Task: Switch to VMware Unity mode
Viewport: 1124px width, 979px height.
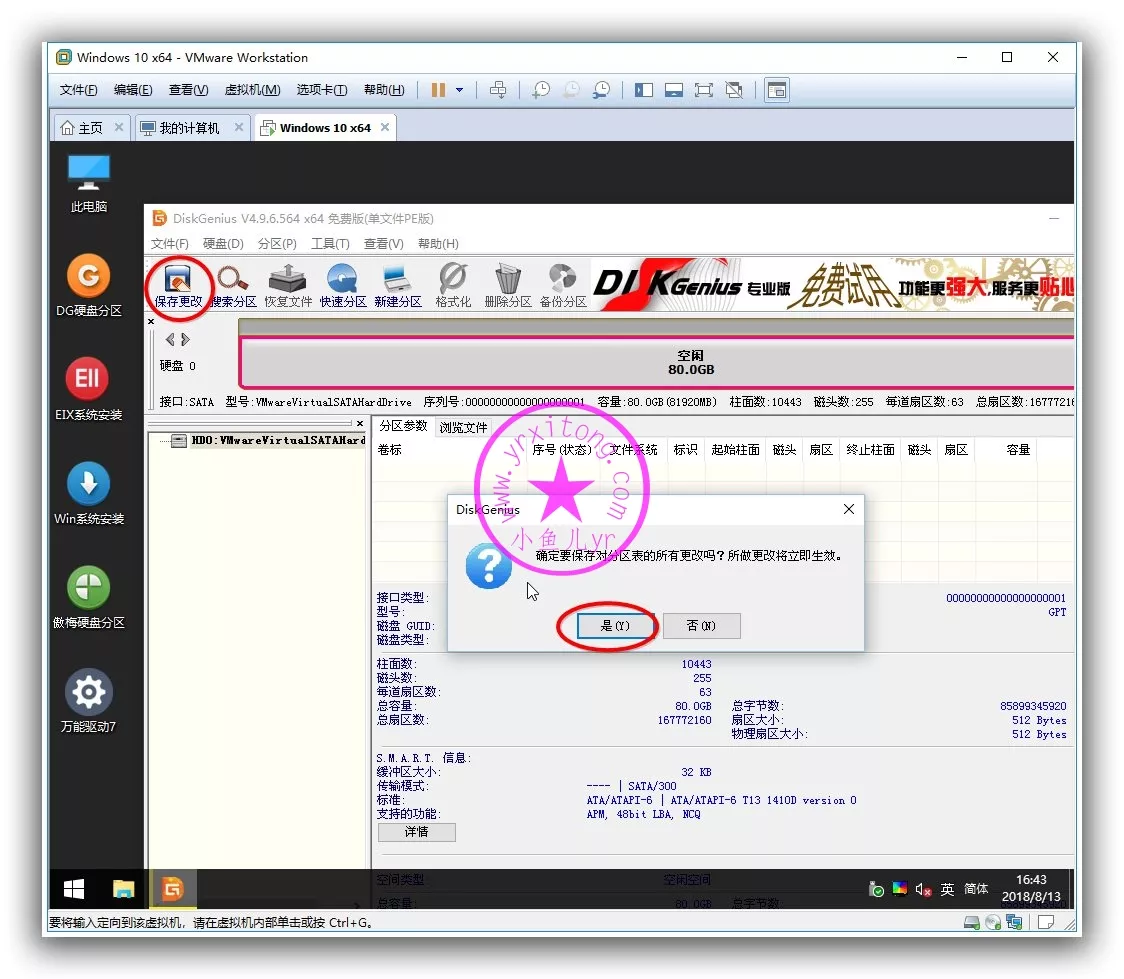Action: pos(734,90)
